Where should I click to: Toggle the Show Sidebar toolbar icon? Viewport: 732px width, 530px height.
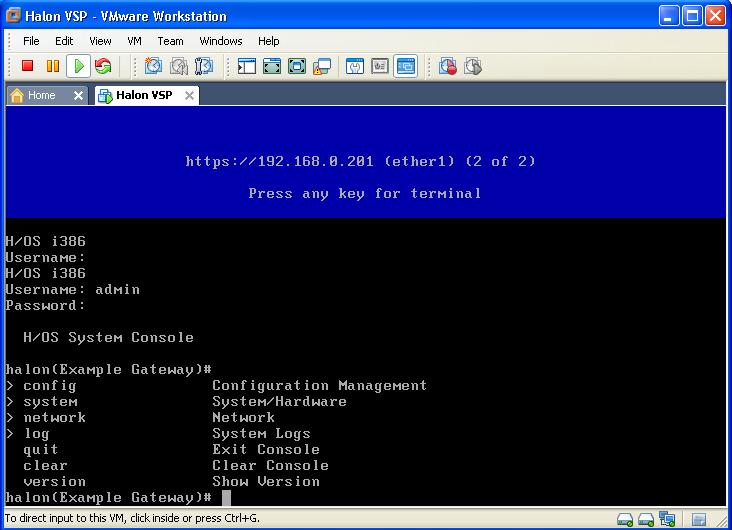tap(246, 66)
